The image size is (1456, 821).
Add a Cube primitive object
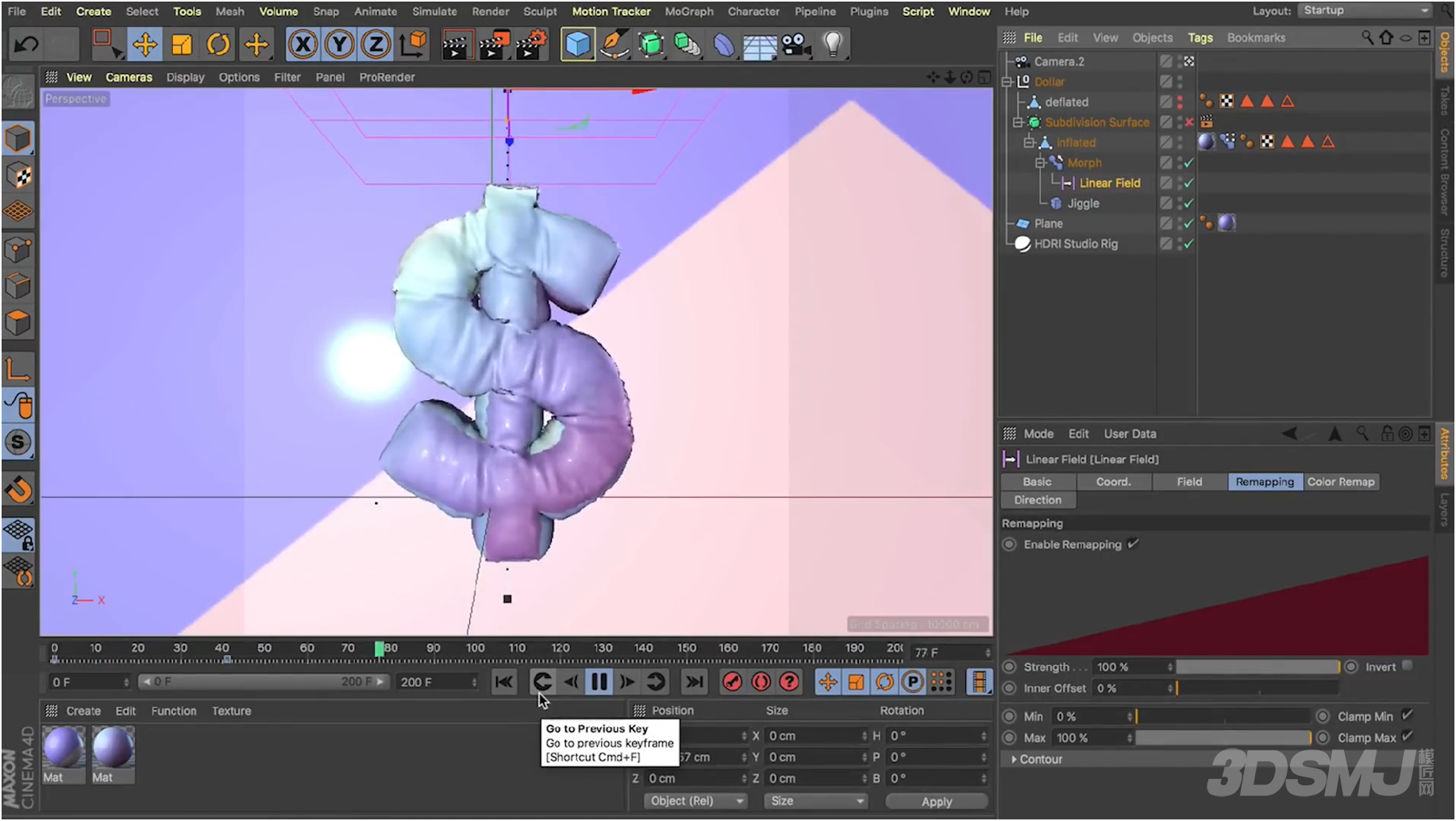[577, 44]
